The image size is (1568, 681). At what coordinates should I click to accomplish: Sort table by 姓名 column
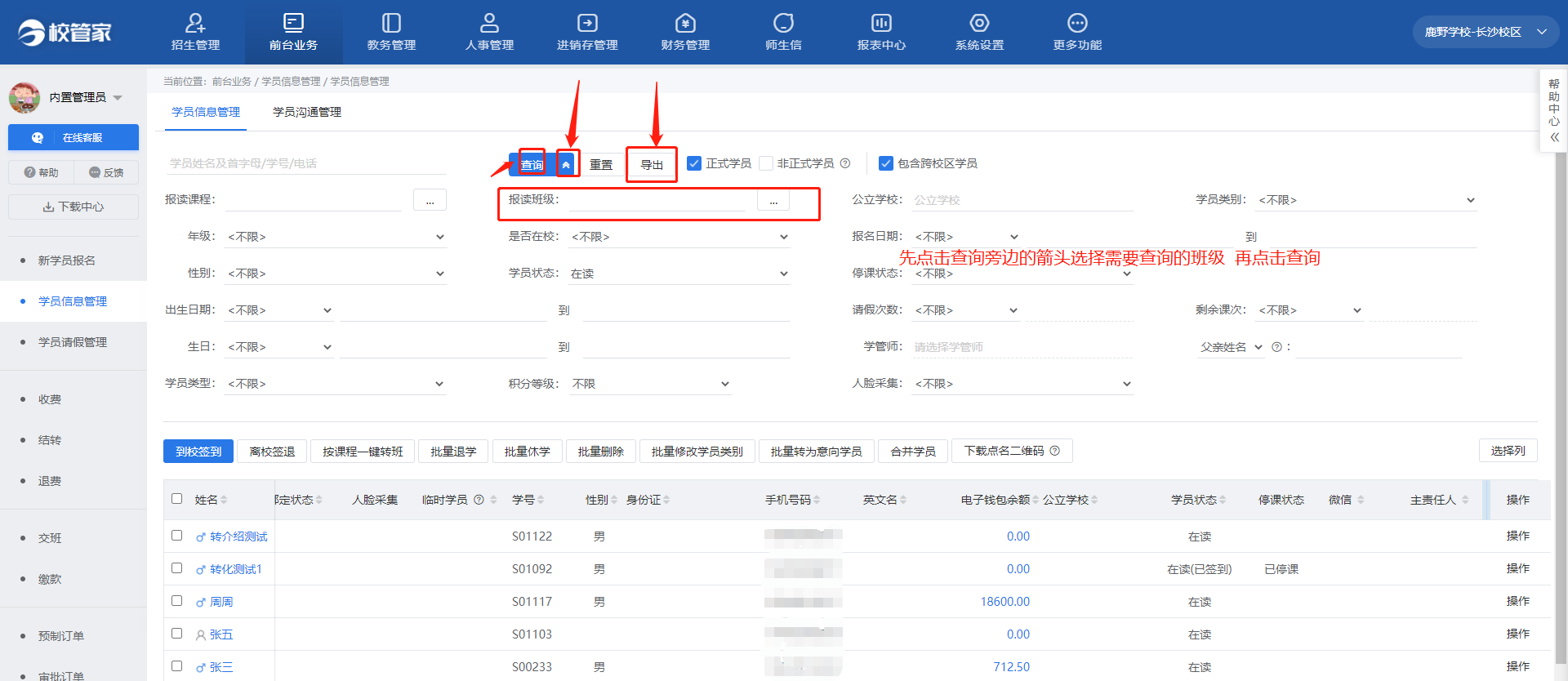224,500
